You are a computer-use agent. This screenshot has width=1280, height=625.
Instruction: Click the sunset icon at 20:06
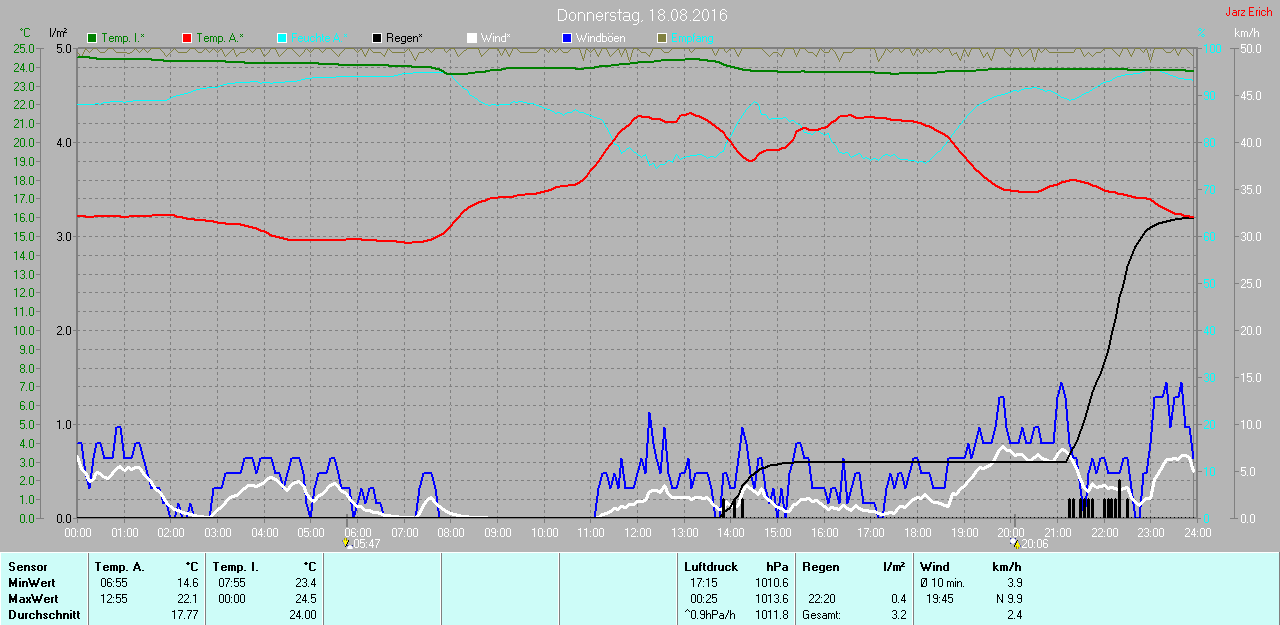click(1015, 544)
